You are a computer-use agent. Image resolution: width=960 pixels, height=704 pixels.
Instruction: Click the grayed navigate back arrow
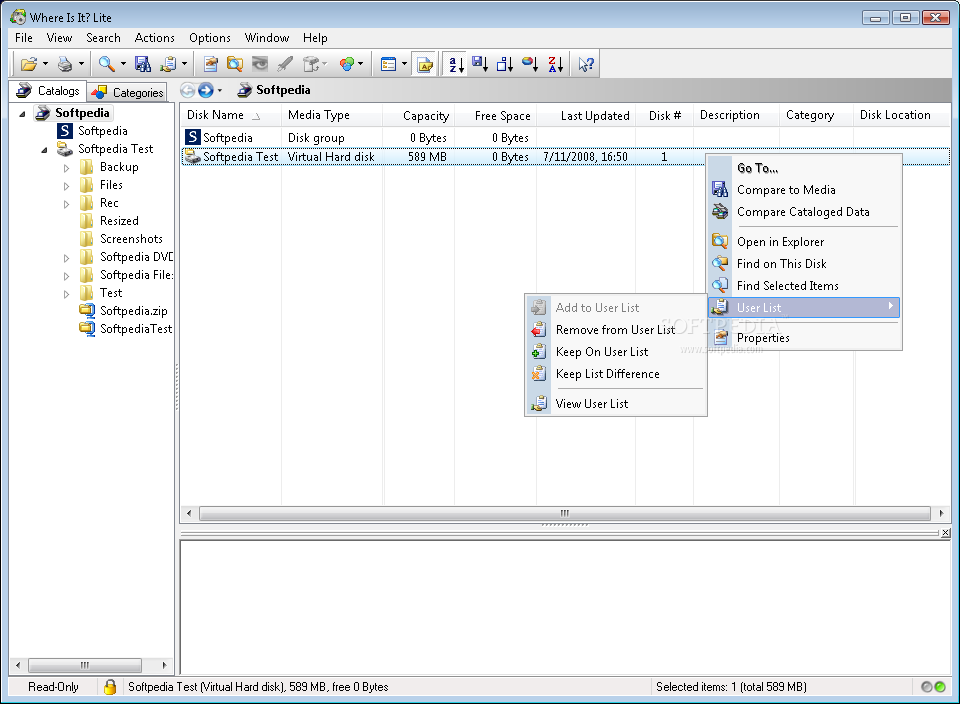click(187, 91)
